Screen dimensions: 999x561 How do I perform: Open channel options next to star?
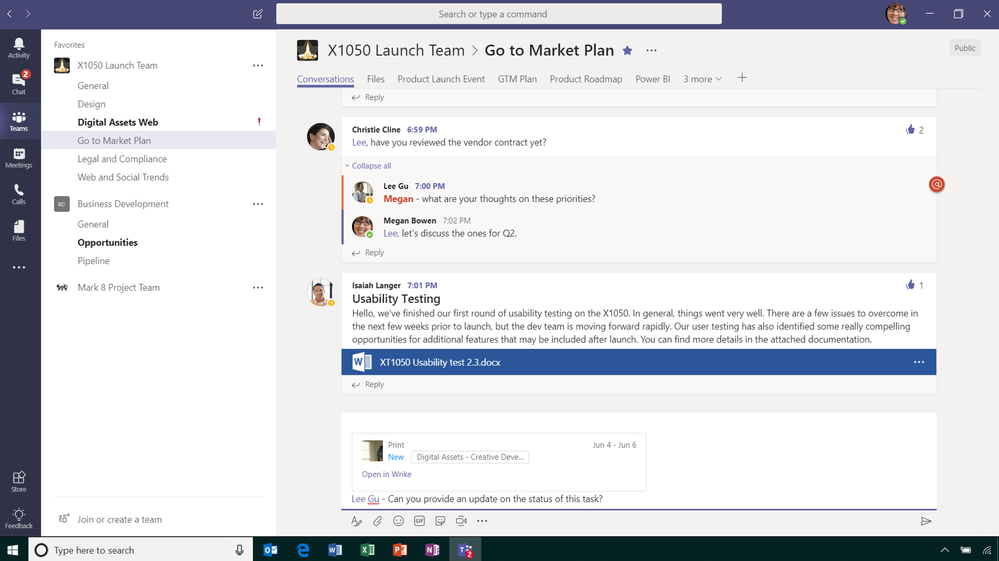pyautogui.click(x=651, y=50)
